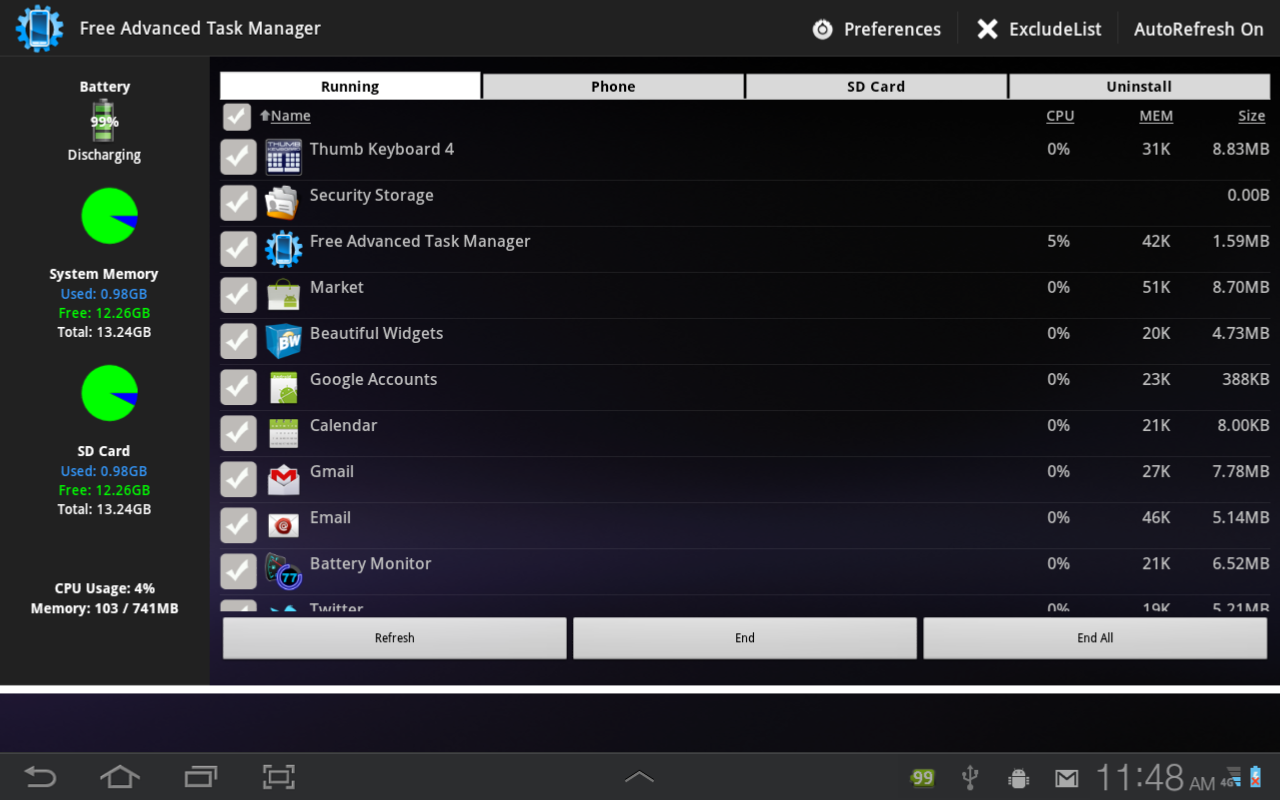Sort the list by MEM column
This screenshot has height=800, width=1280.
(1156, 116)
